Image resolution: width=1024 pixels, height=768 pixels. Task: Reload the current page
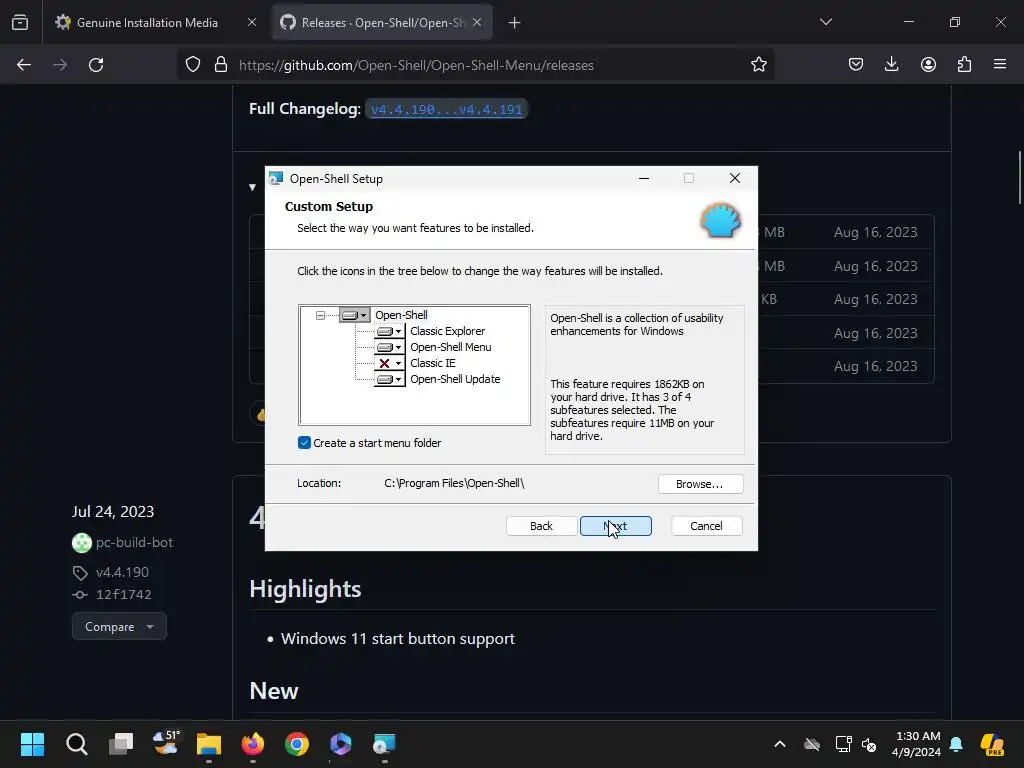96,65
